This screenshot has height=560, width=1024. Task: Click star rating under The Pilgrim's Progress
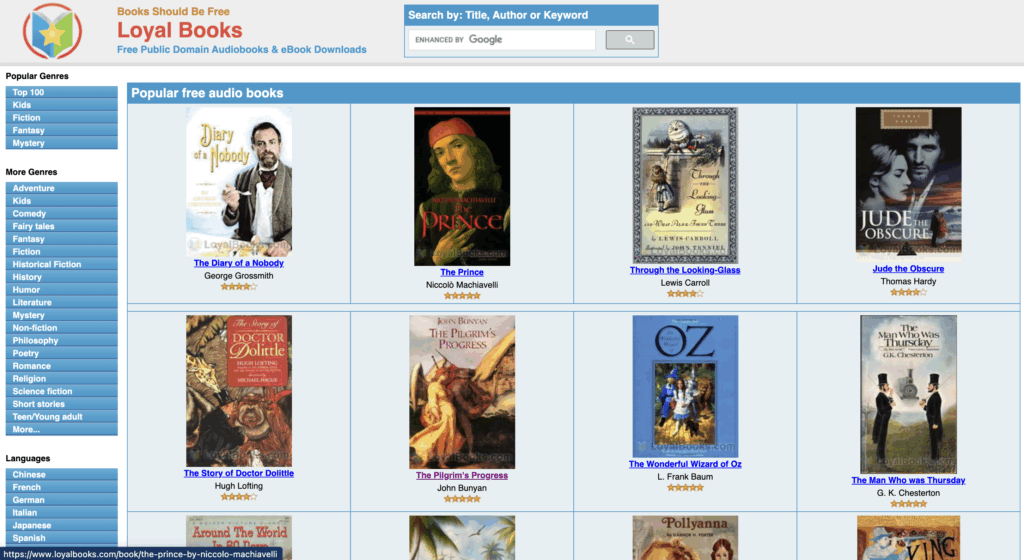462,499
